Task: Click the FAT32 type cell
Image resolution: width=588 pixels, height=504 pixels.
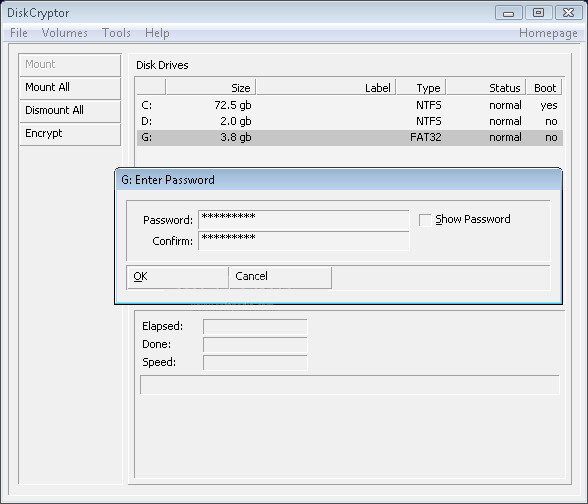Action: pos(426,138)
